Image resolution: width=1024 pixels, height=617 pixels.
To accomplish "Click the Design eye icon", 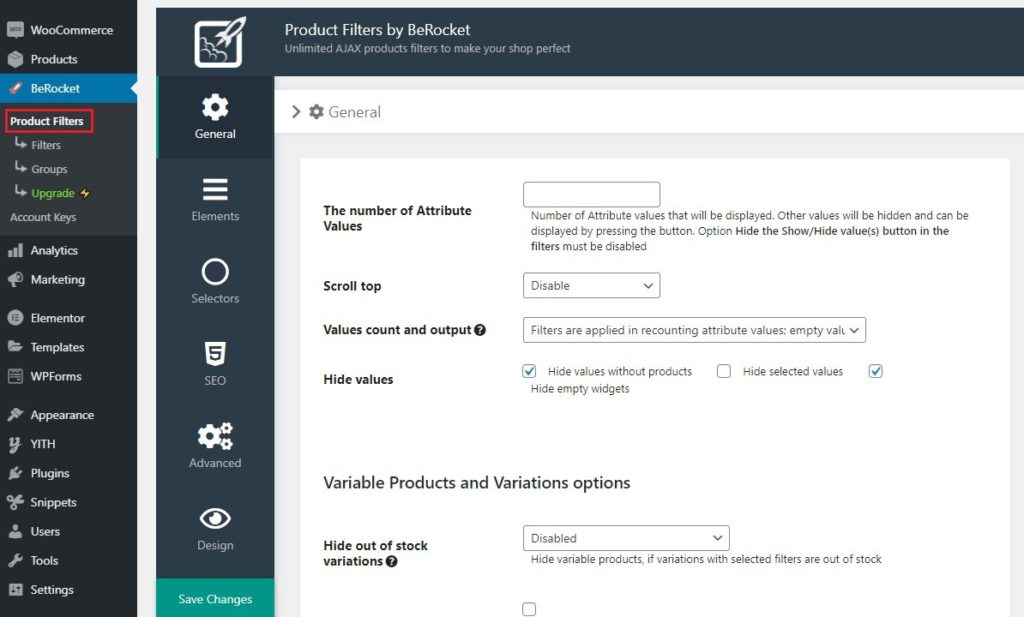I will pos(215,518).
